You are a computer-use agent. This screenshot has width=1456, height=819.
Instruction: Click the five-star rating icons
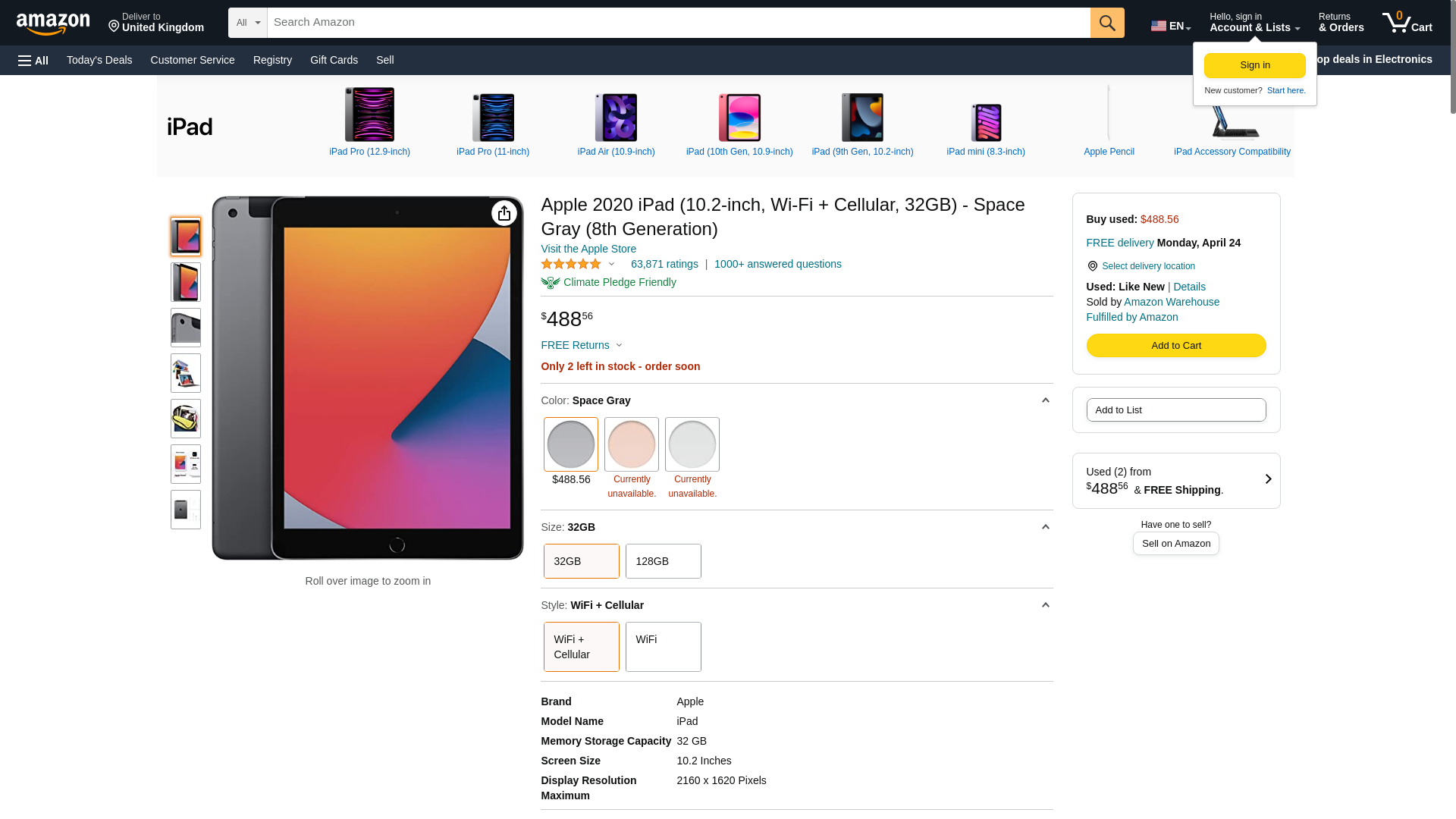tap(571, 264)
